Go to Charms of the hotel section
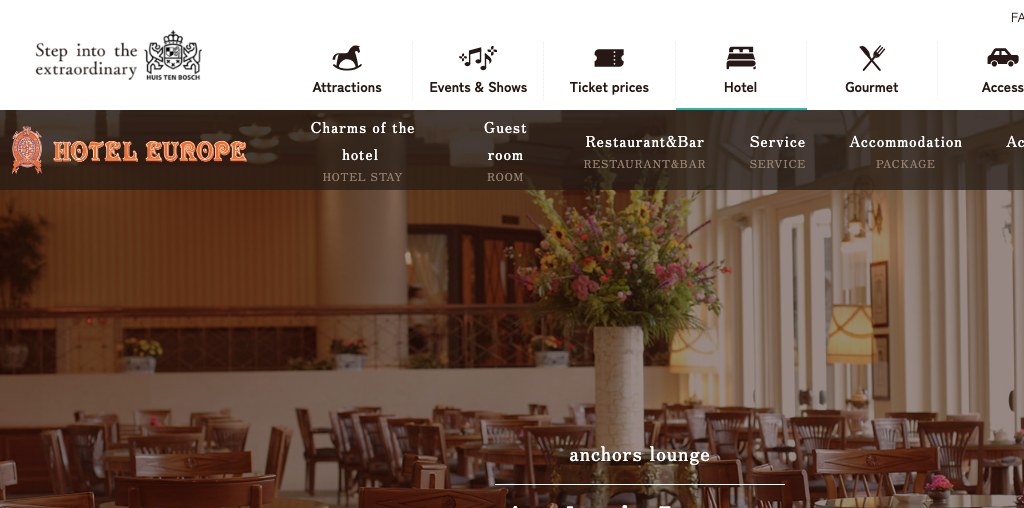 362,151
